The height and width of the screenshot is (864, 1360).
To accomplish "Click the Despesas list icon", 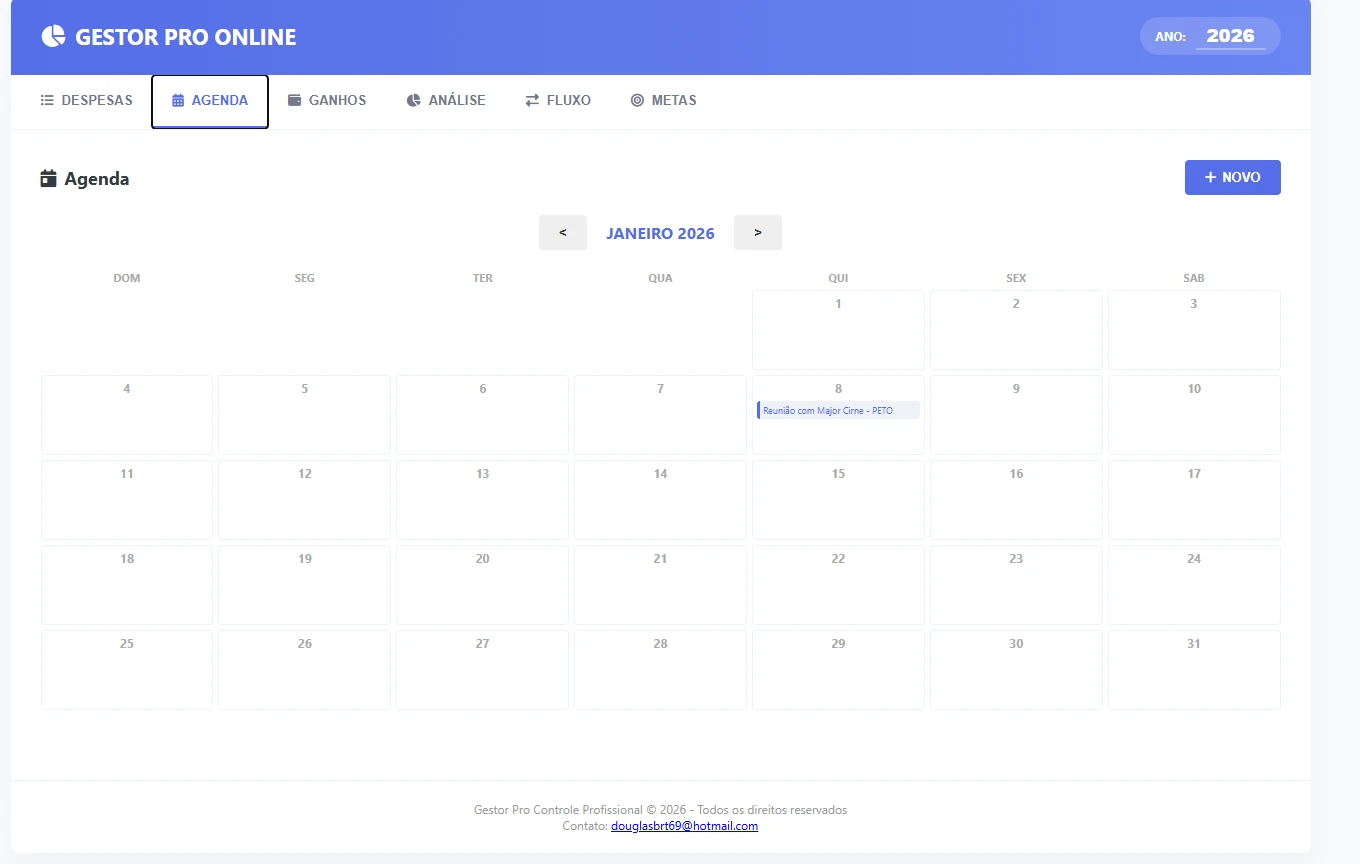I will click(47, 100).
